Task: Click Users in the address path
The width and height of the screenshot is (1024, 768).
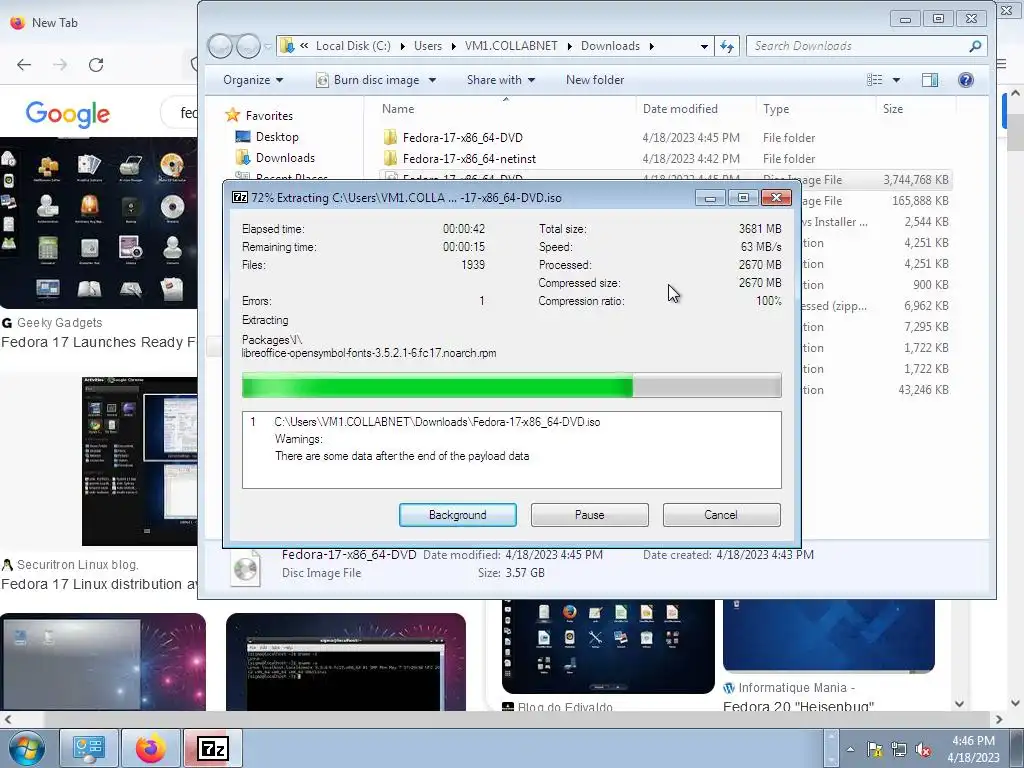Action: [x=428, y=46]
